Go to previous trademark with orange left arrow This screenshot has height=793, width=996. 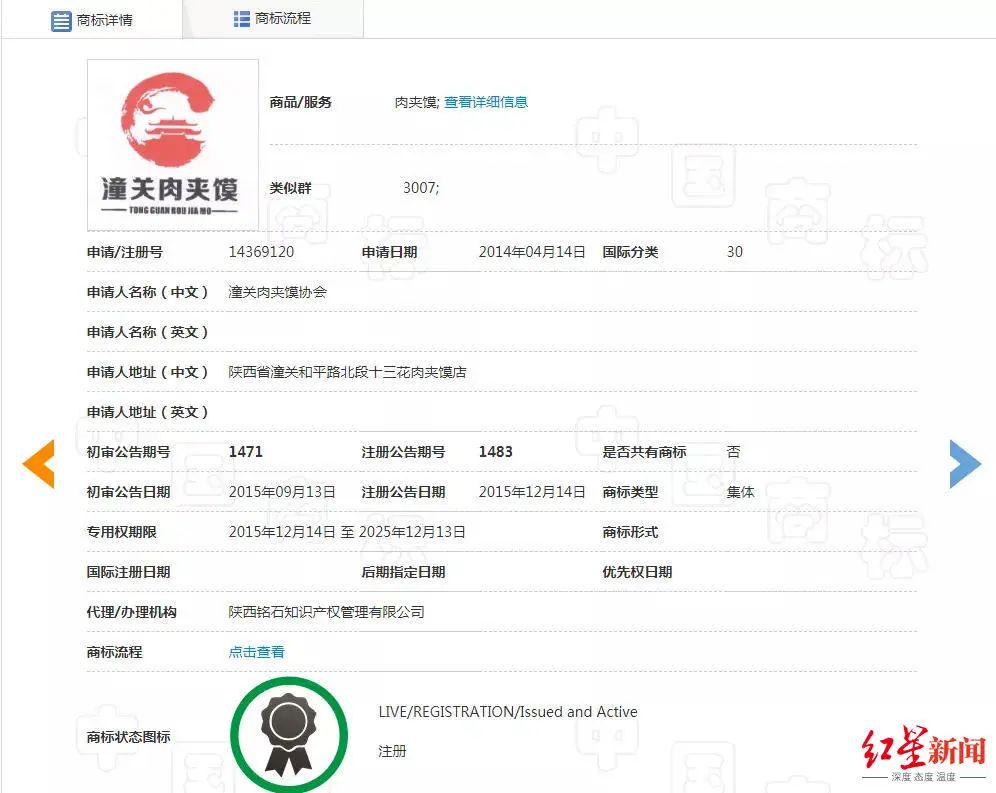tap(39, 464)
